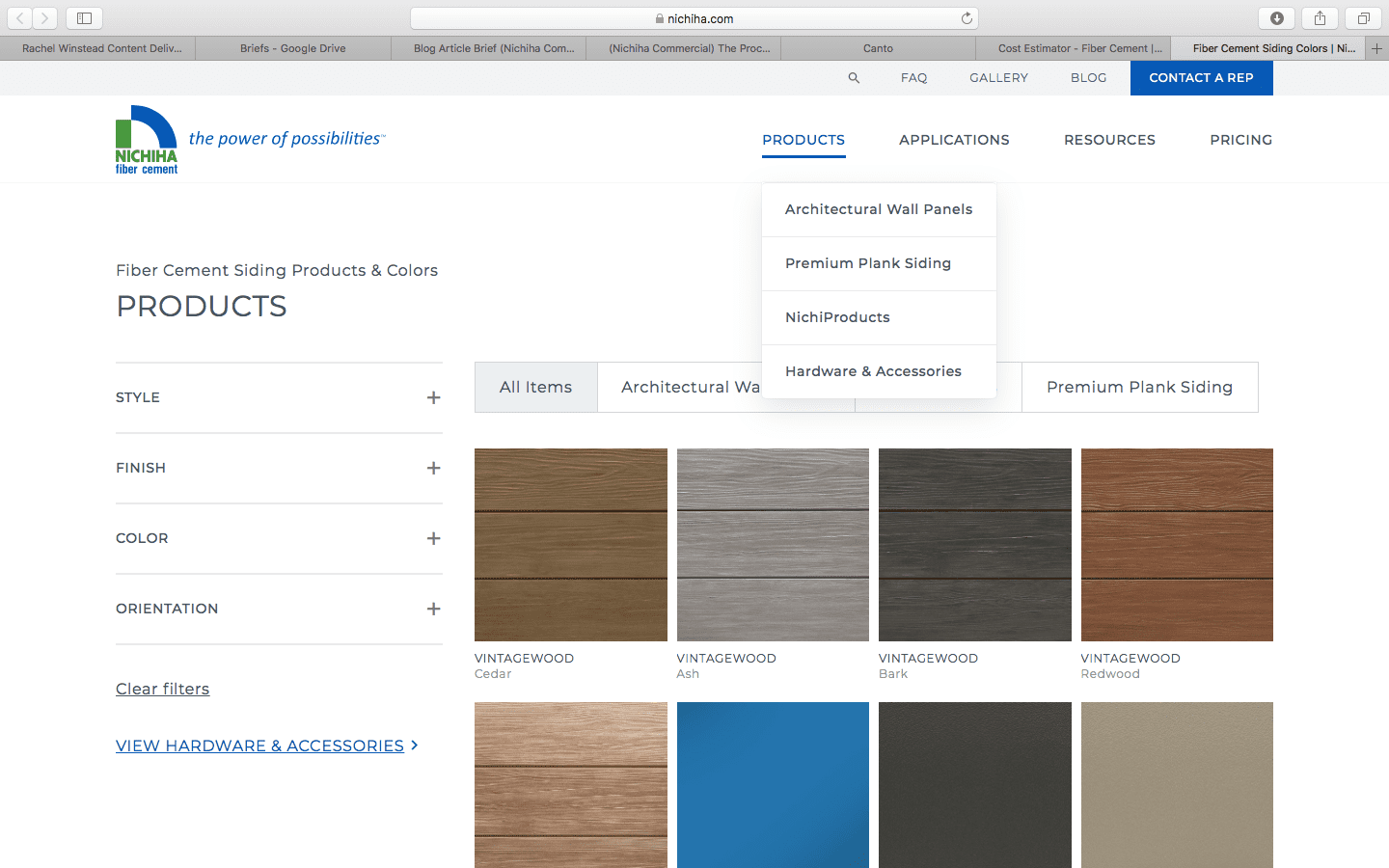Go back with the browser back arrow
The width and height of the screenshot is (1389, 868).
pos(19,18)
